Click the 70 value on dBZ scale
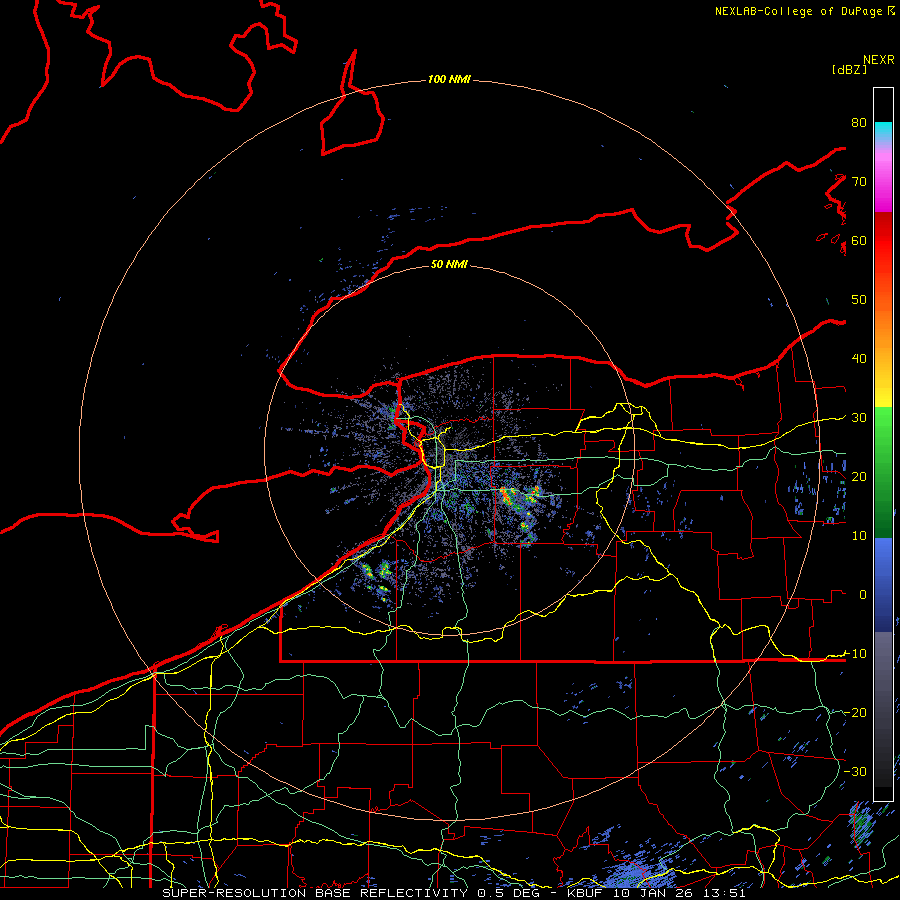 click(x=859, y=181)
